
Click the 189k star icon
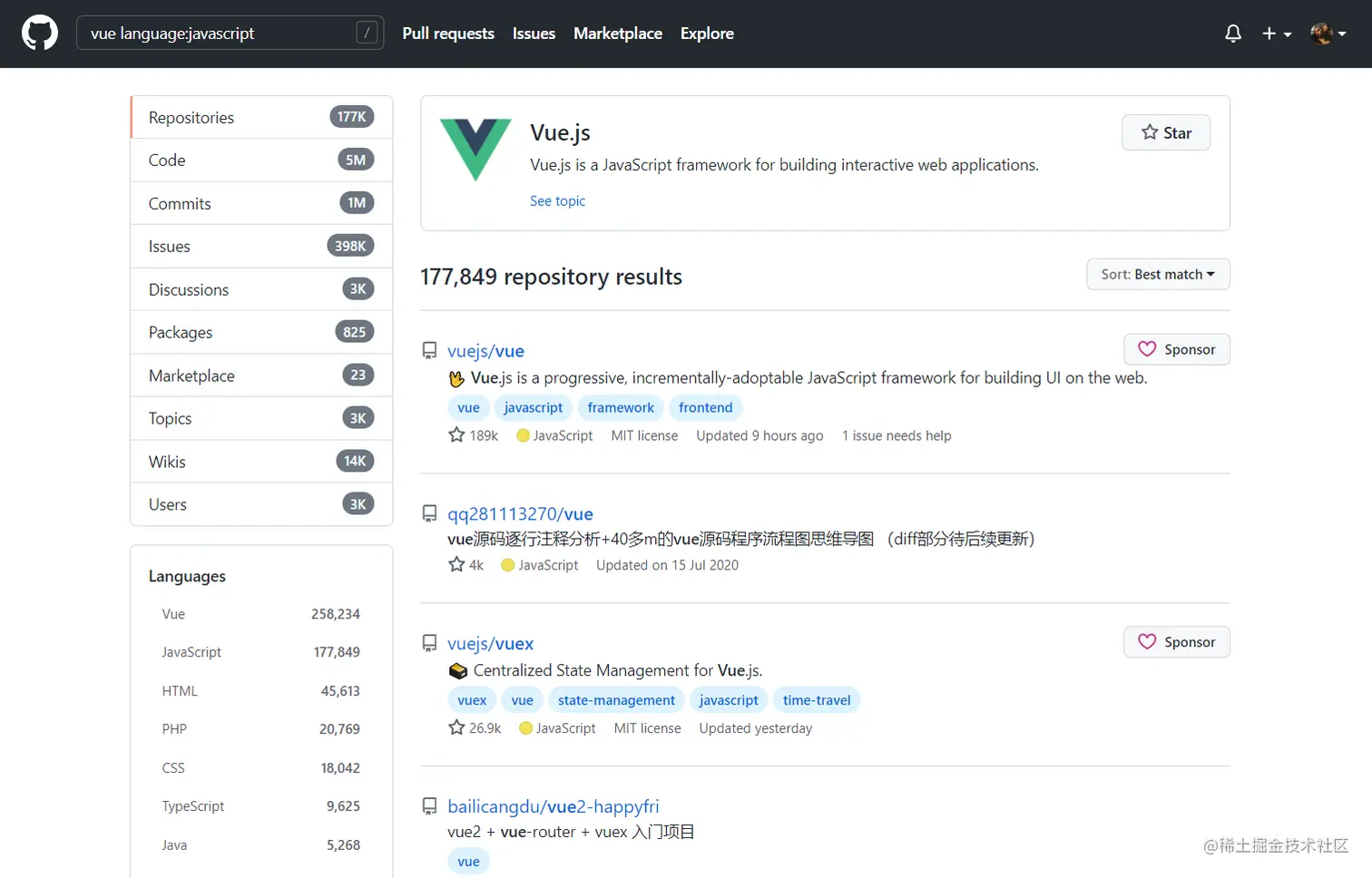[x=456, y=435]
